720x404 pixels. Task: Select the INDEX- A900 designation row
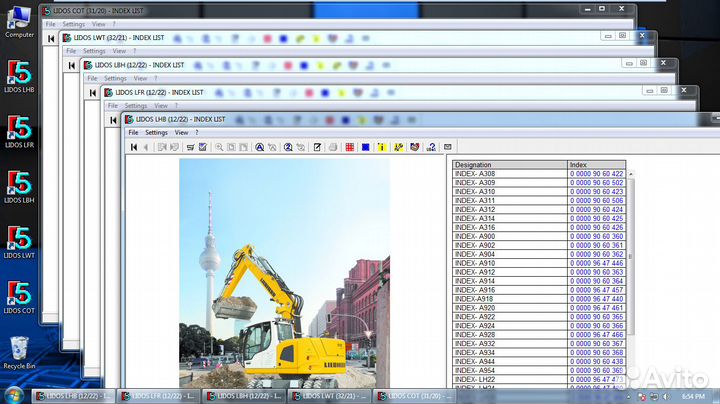[510, 236]
